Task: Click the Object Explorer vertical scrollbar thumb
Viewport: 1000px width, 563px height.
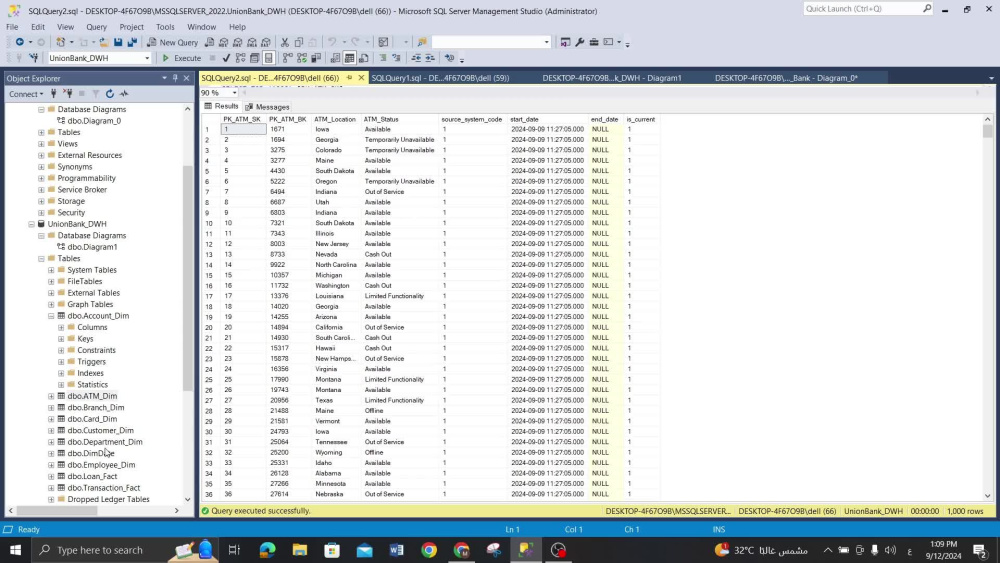Action: (x=187, y=277)
